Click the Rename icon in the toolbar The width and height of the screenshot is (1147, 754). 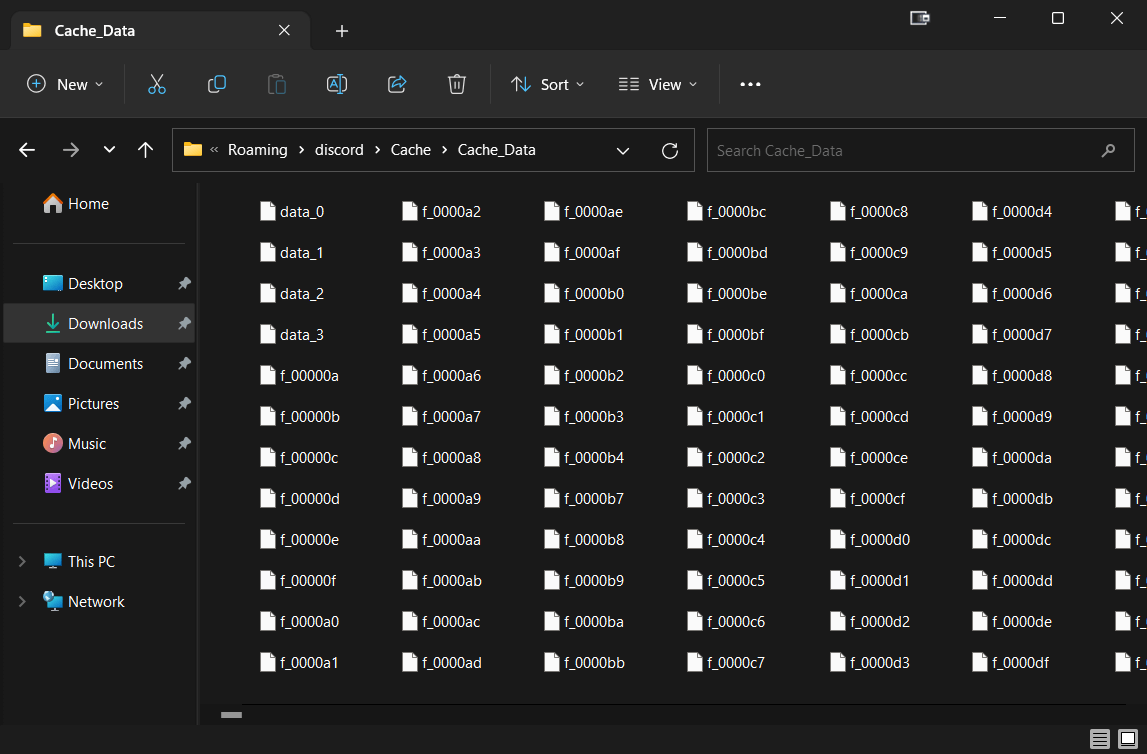click(x=336, y=84)
